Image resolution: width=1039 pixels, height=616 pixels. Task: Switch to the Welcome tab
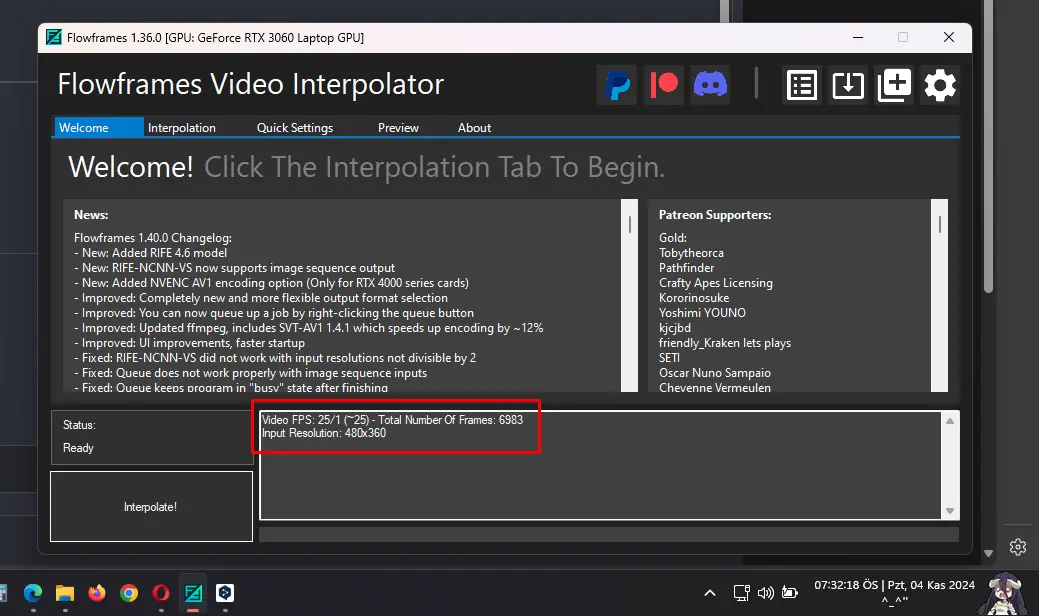[98, 127]
